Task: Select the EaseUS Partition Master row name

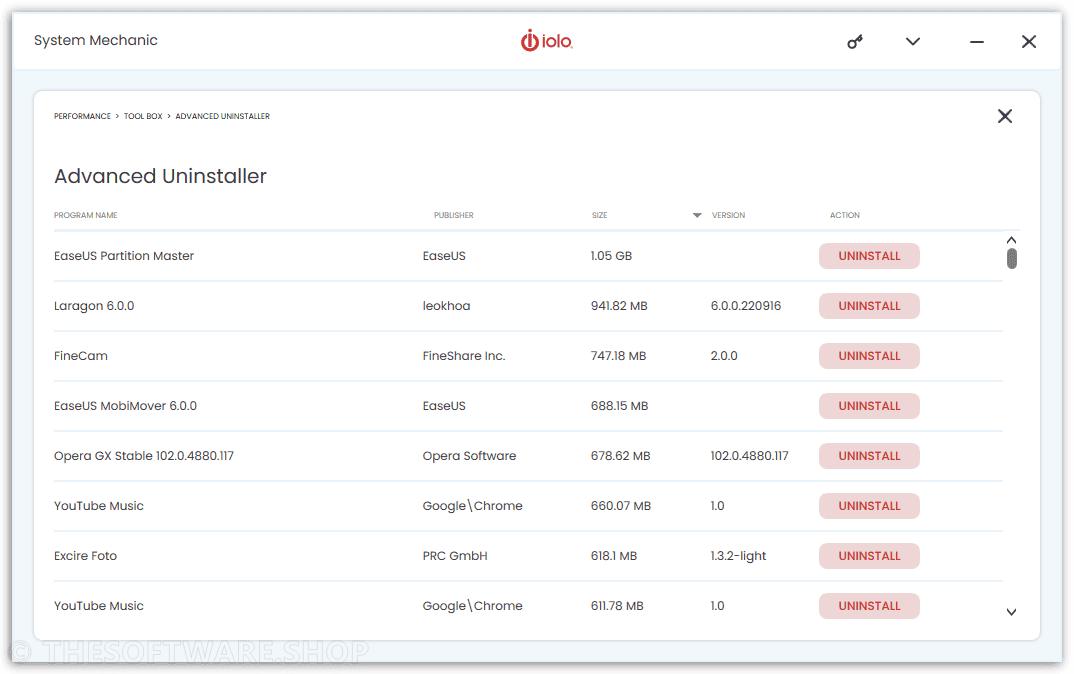Action: pyautogui.click(x=124, y=256)
